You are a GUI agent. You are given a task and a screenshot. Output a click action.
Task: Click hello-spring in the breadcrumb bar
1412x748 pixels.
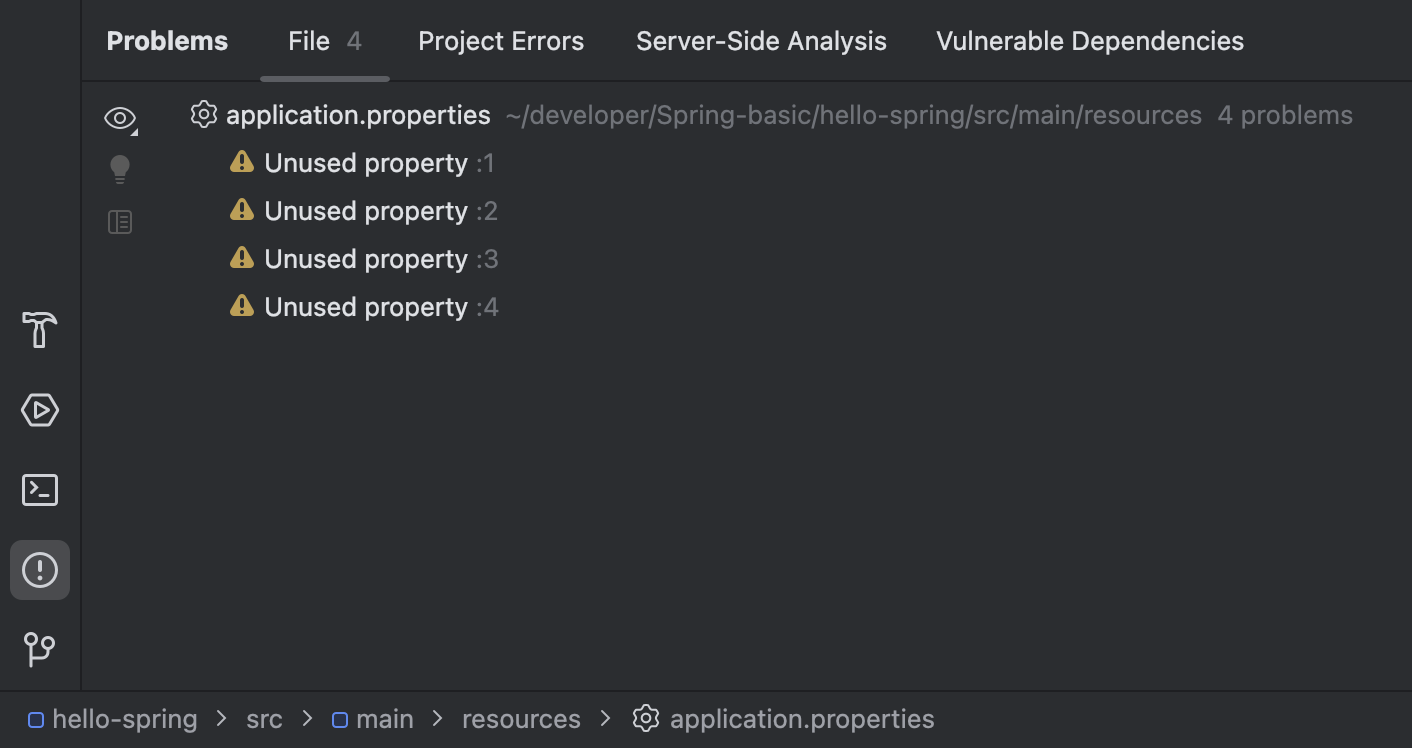tap(124, 719)
